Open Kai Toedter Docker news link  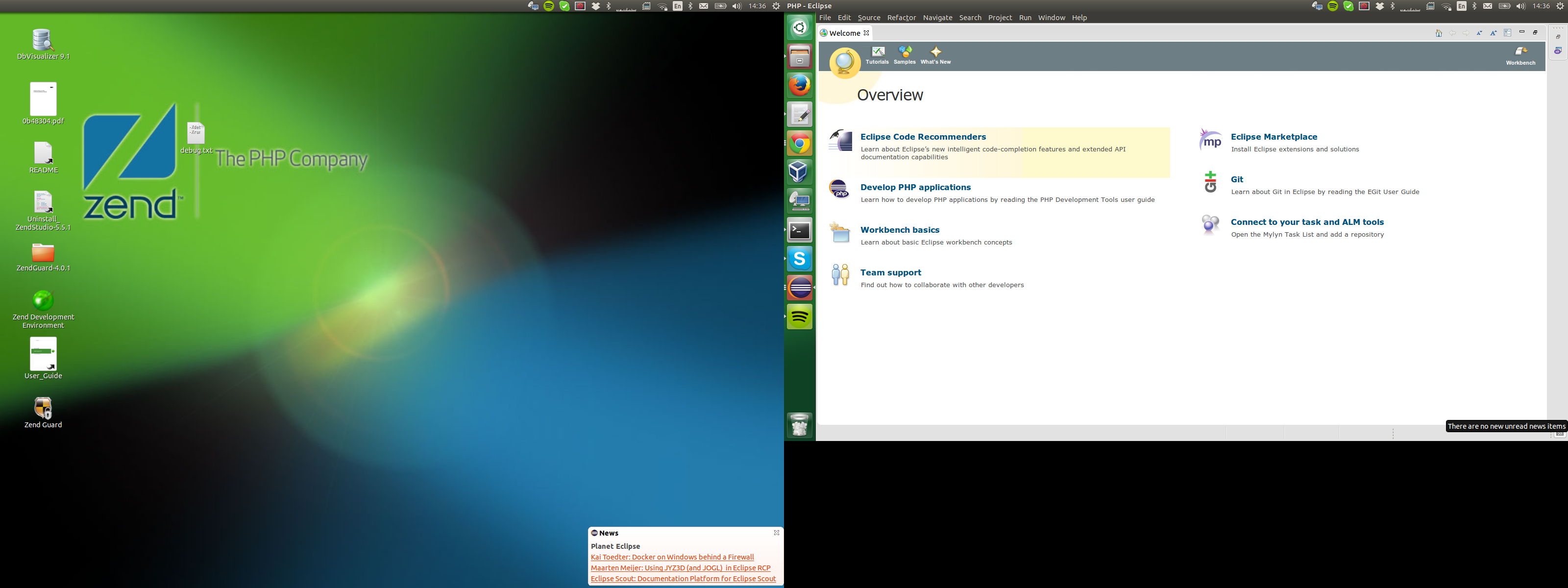coord(671,557)
